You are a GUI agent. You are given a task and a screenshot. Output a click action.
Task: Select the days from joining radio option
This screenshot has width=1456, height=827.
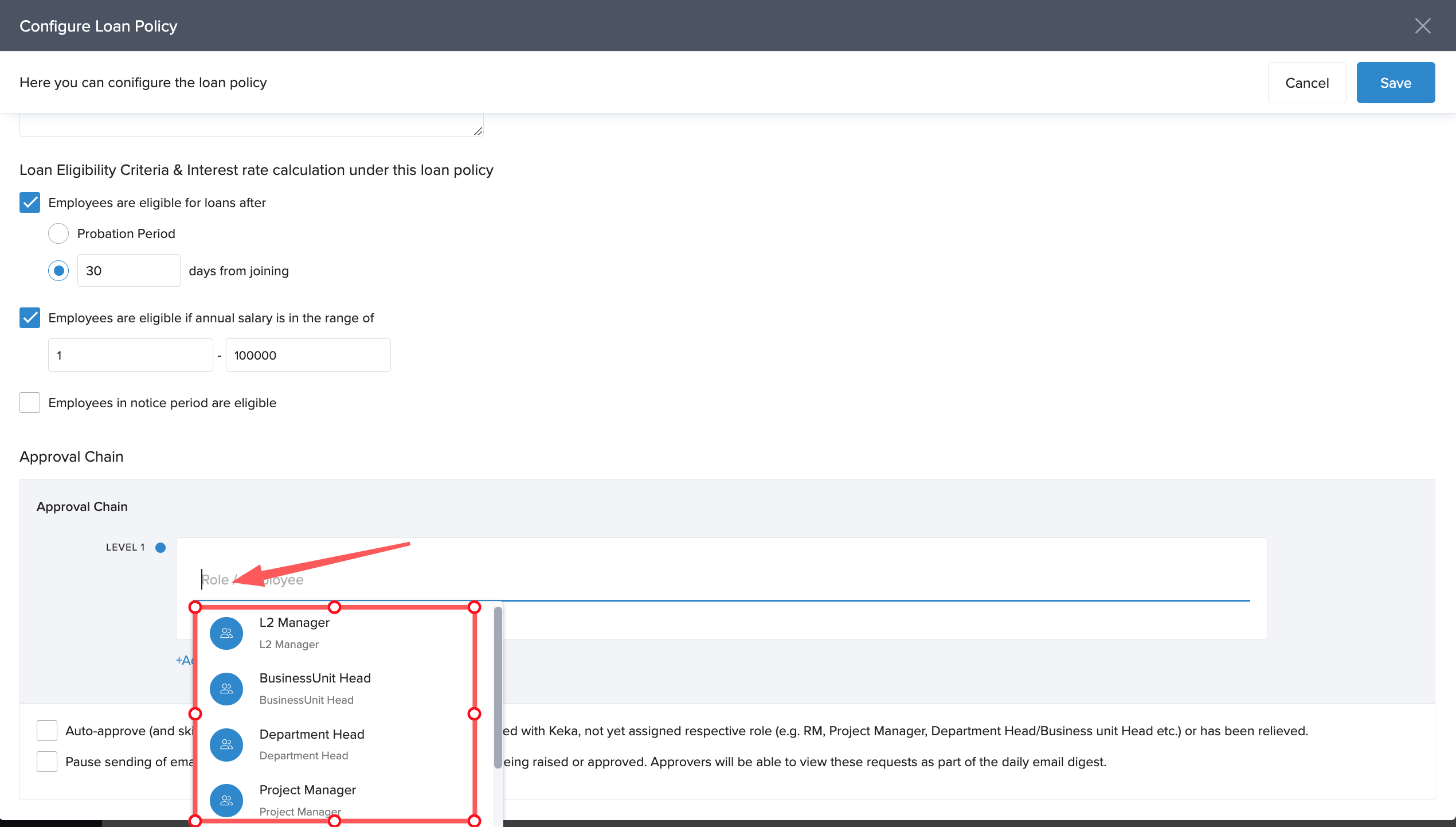[58, 271]
